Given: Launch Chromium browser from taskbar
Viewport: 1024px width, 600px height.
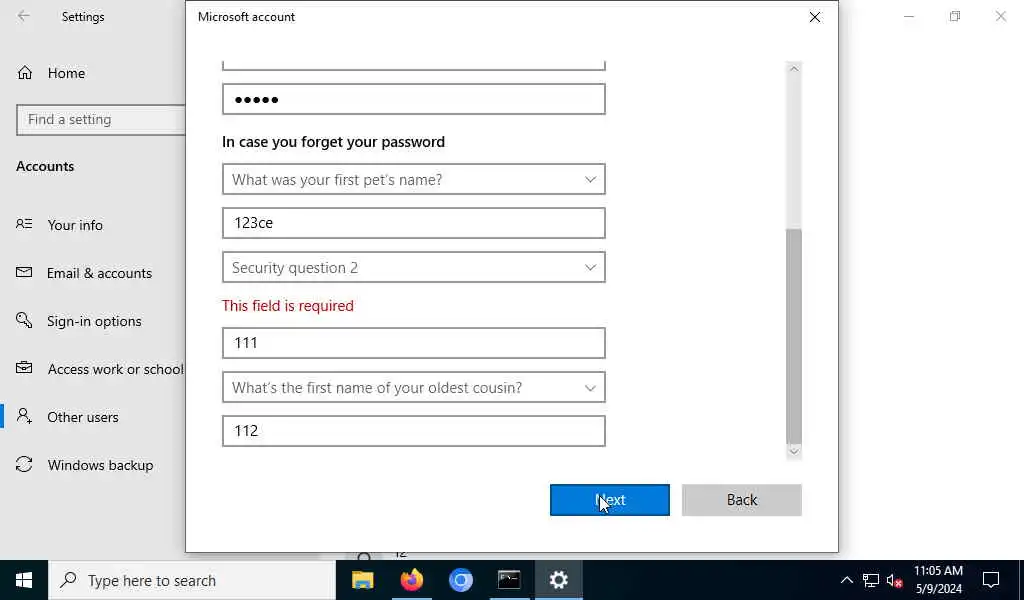Looking at the screenshot, I should click(x=460, y=580).
